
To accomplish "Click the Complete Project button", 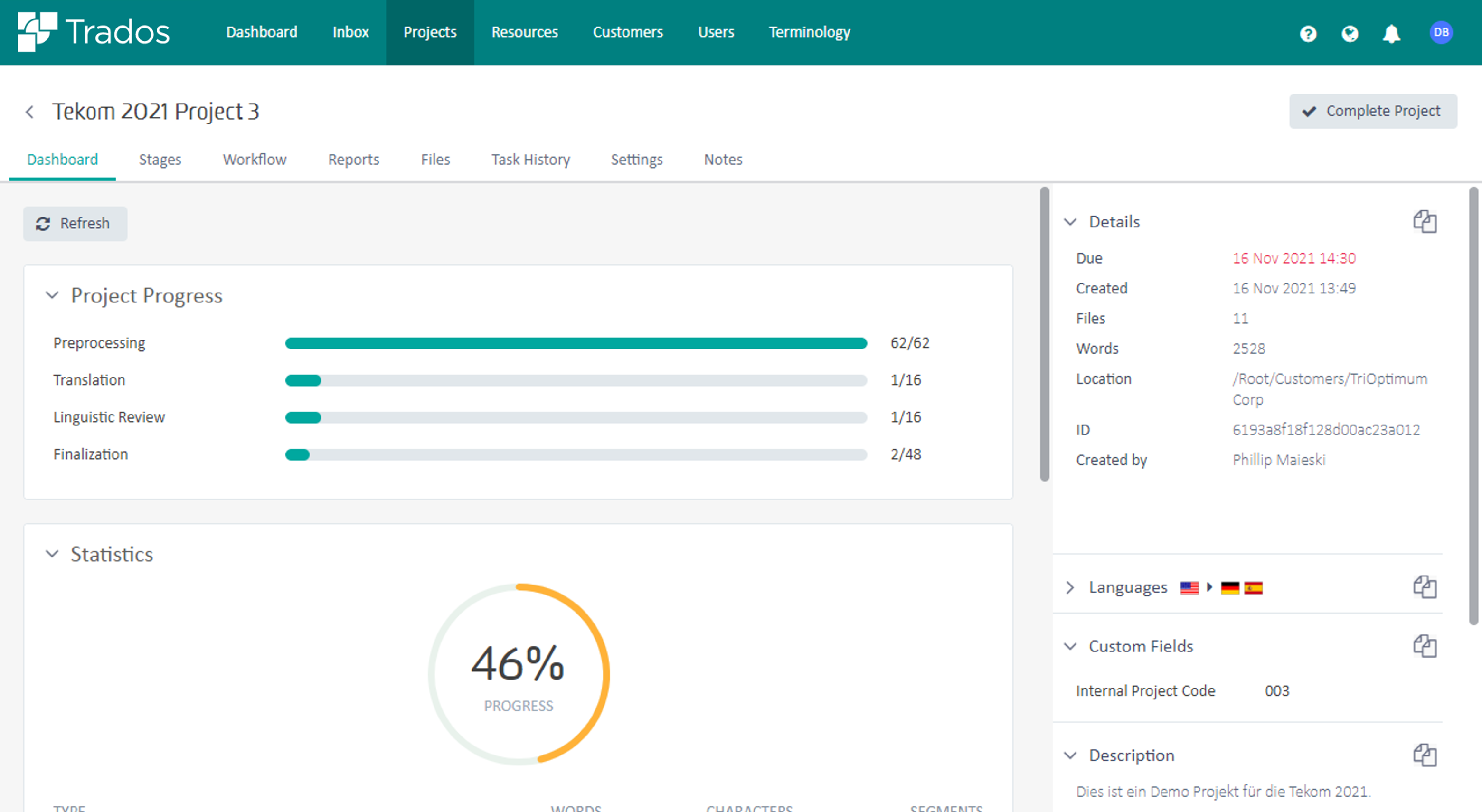I will coord(1373,111).
